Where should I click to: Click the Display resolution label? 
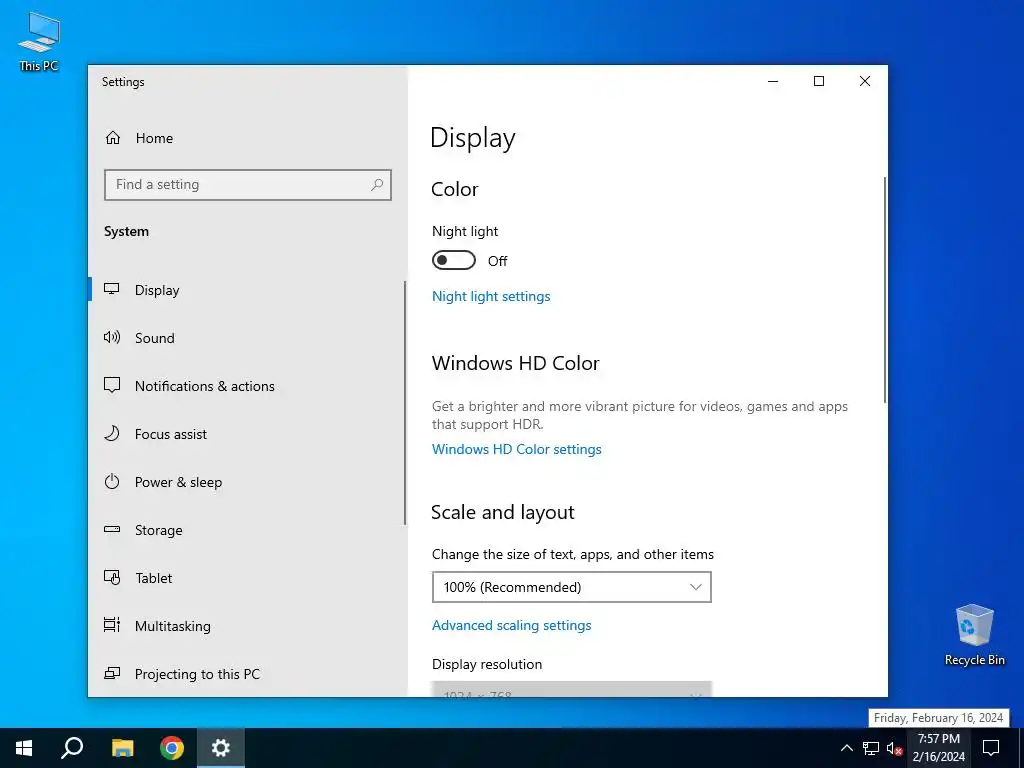point(487,664)
